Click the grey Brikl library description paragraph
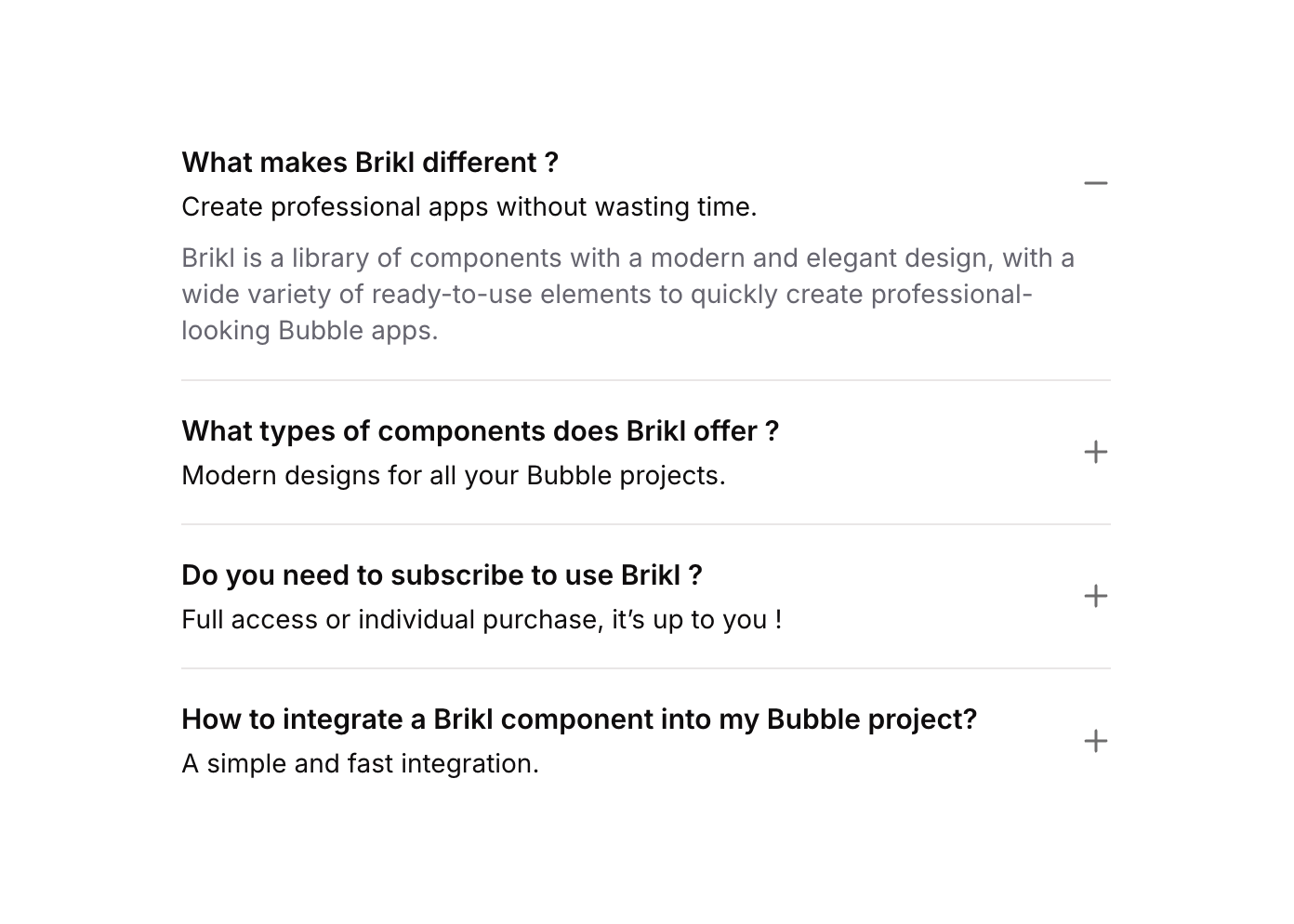Viewport: 1294px width, 924px height. pos(627,294)
